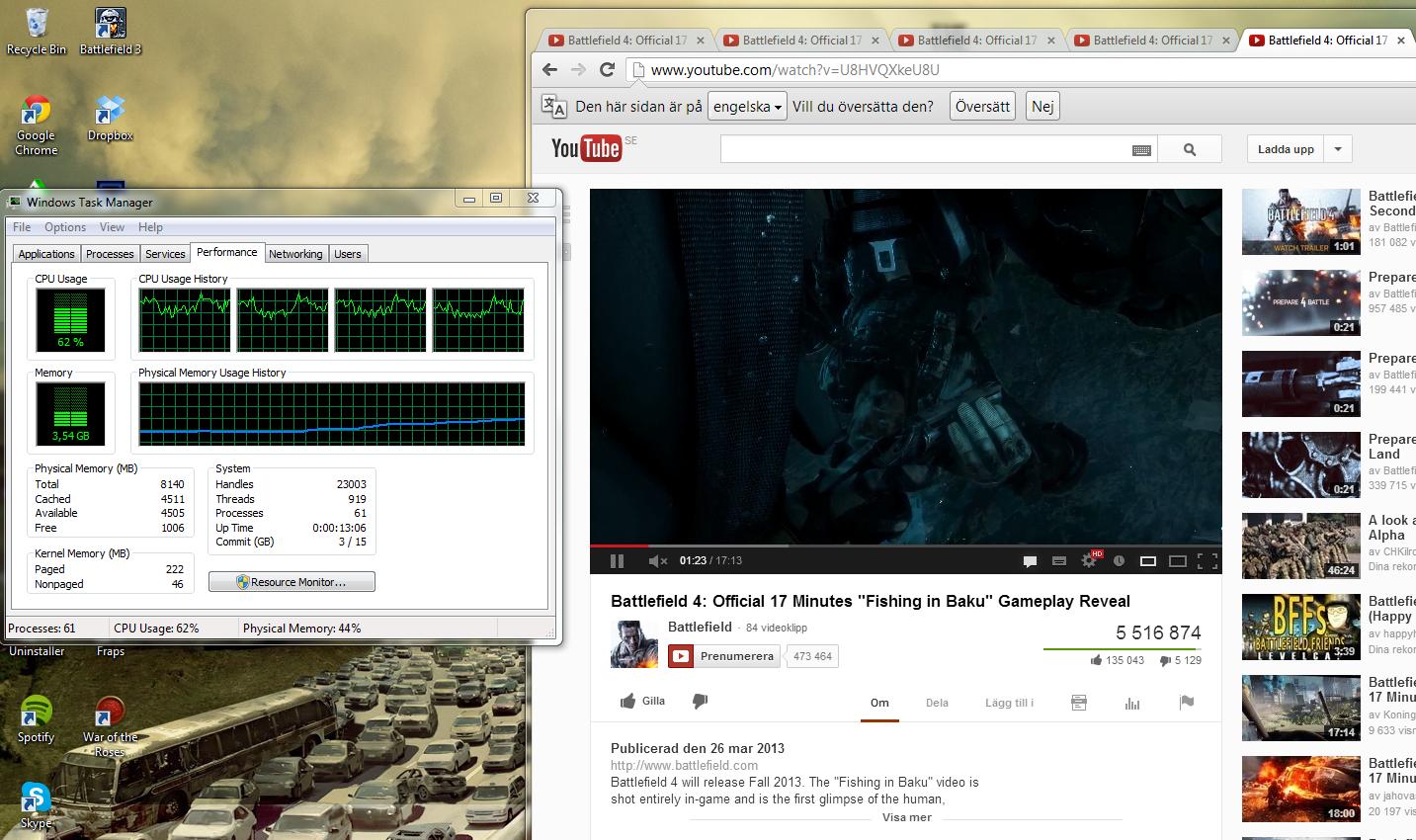Click the YouTube search magnifier button

click(1190, 149)
